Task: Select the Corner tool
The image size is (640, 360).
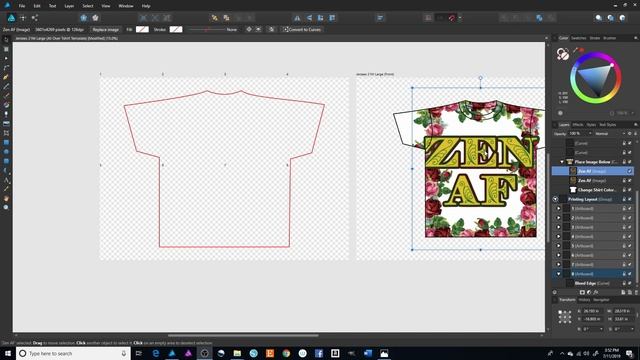Action: click(6, 68)
